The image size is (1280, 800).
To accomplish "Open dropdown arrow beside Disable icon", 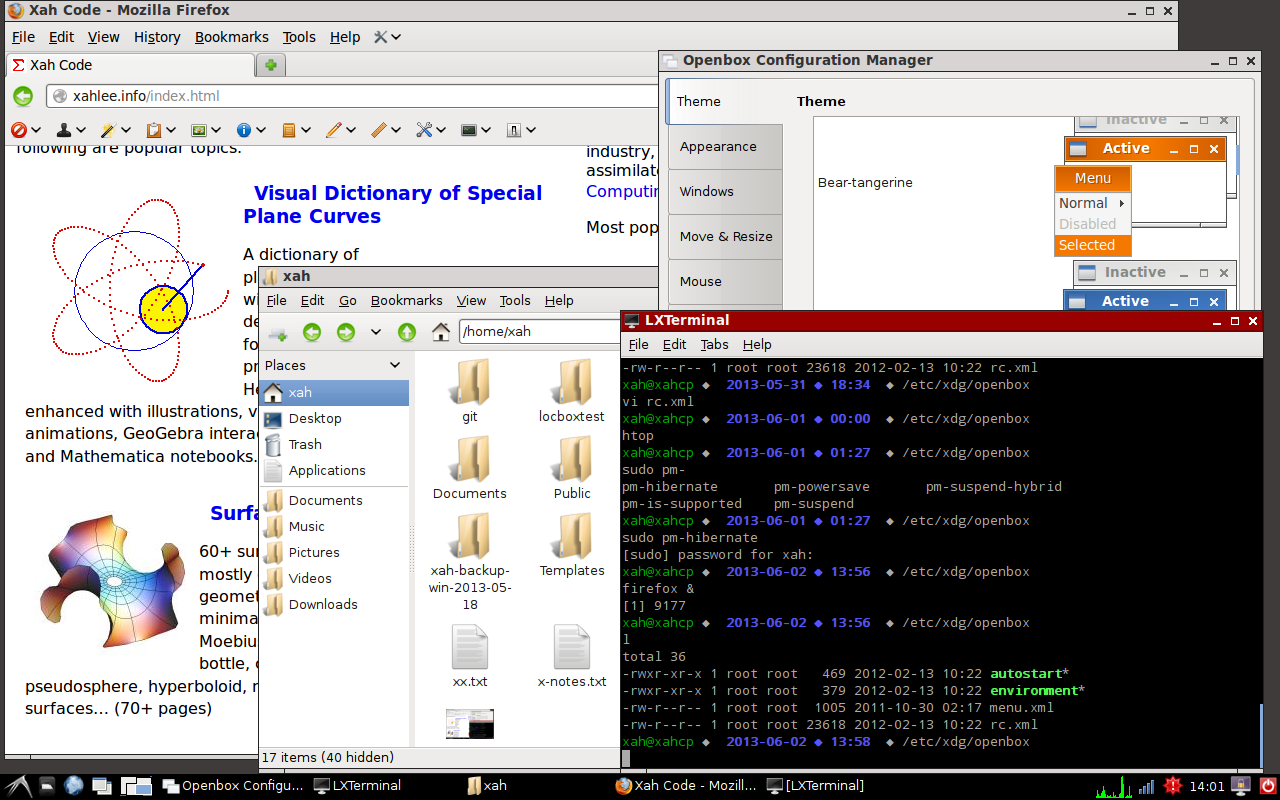I will pyautogui.click(x=36, y=130).
